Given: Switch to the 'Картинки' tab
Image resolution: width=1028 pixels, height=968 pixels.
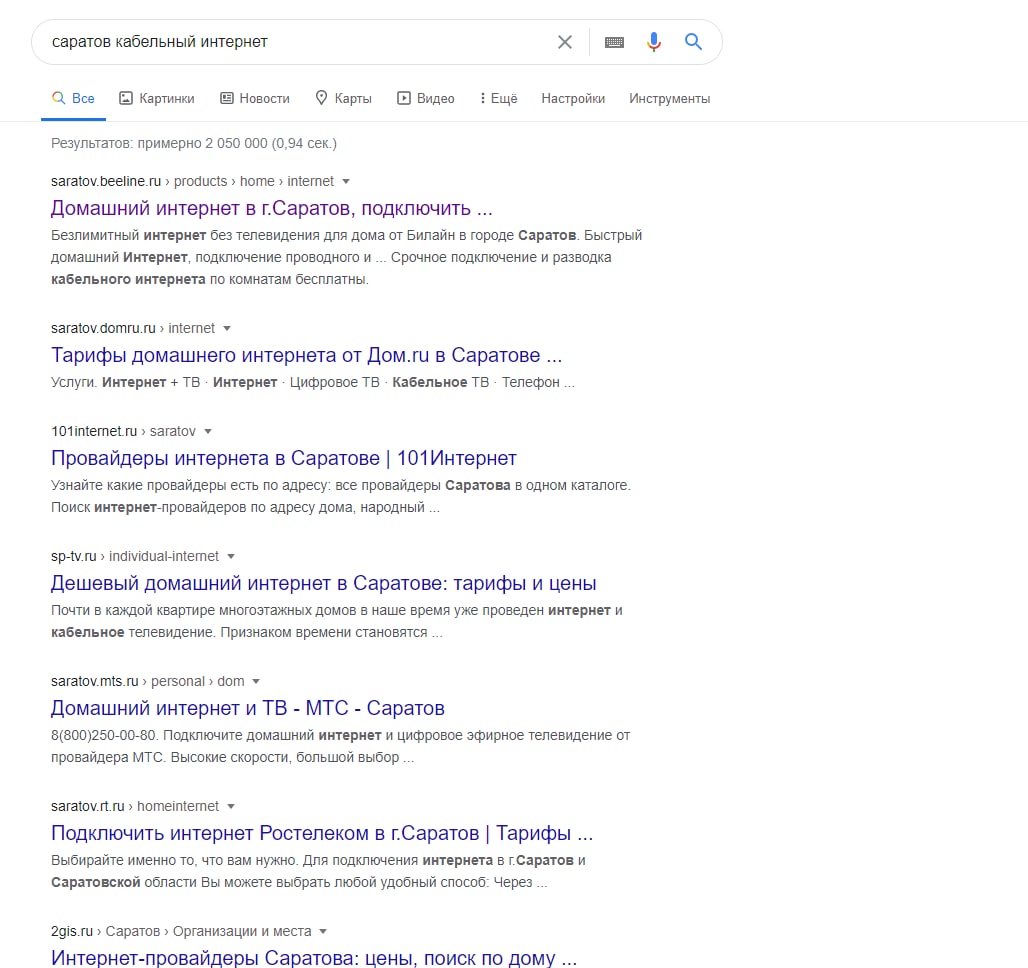Looking at the screenshot, I should pos(157,98).
